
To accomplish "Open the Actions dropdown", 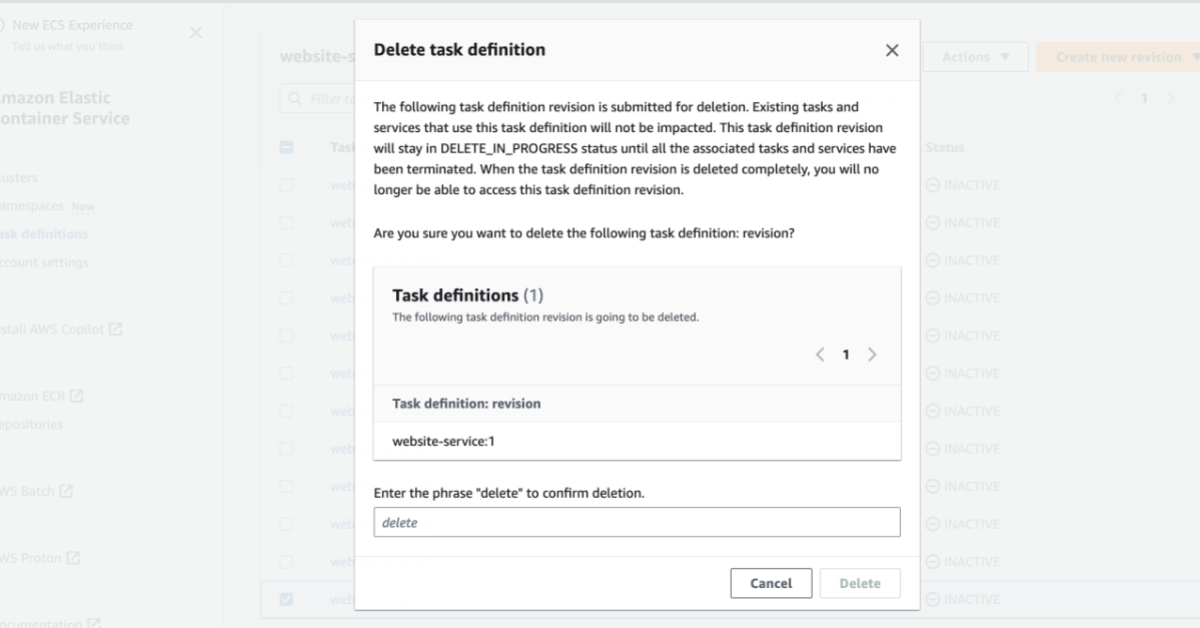I will [x=975, y=57].
